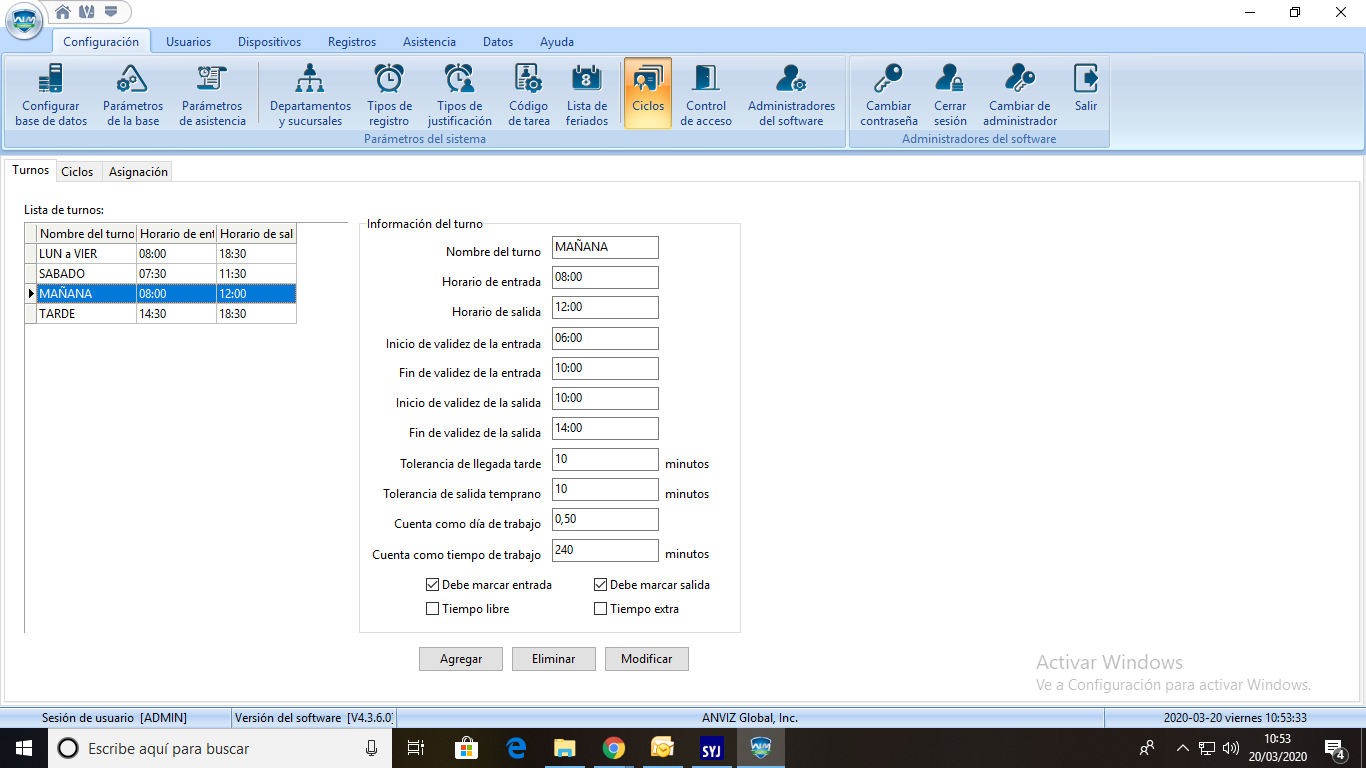Open the Windows Start menu
1366x768 pixels.
point(24,748)
